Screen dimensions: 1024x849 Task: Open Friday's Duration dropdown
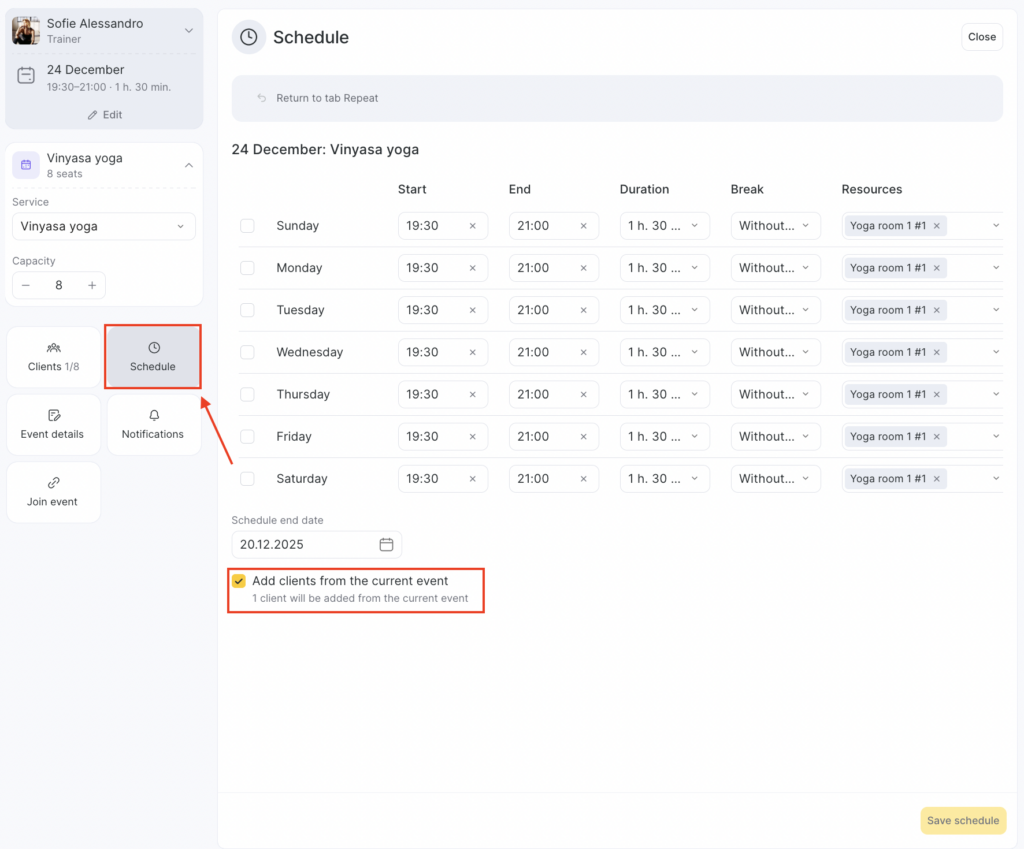tap(664, 437)
